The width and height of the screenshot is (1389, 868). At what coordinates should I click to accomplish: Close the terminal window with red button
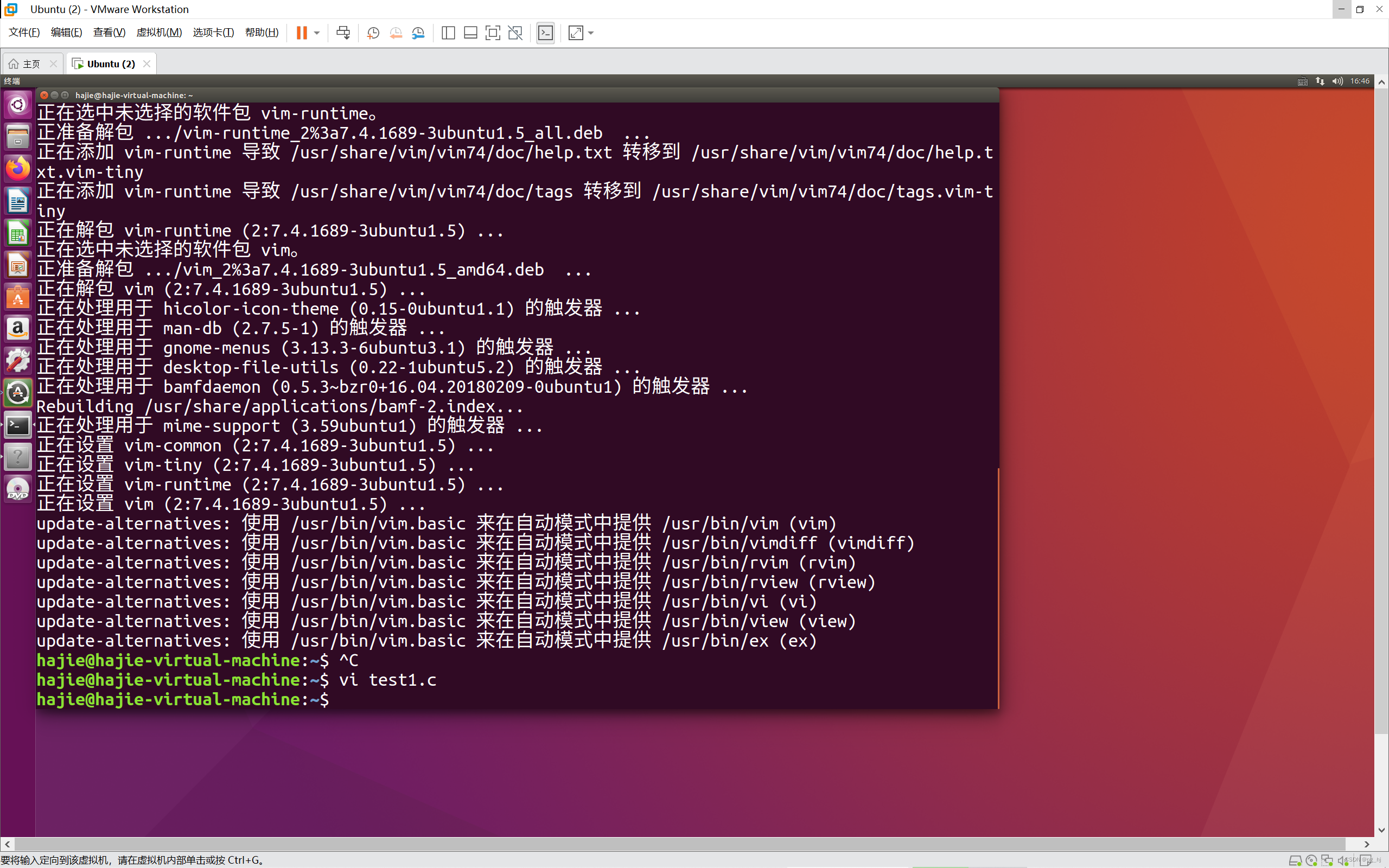(x=44, y=95)
